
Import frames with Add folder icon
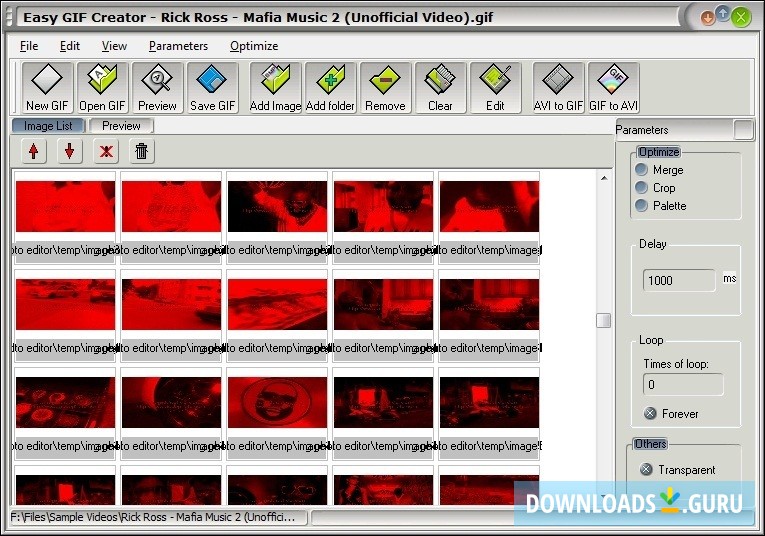330,88
